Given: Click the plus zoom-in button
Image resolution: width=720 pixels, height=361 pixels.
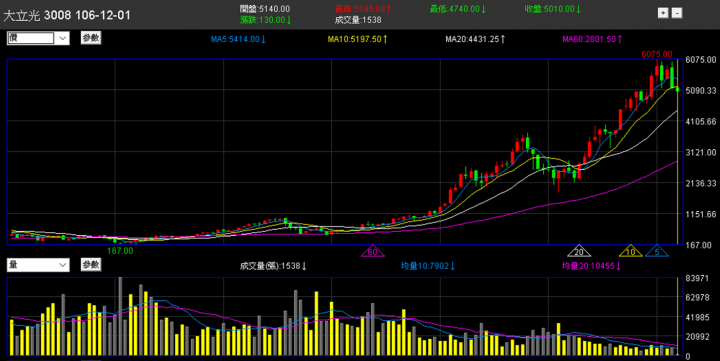Looking at the screenshot, I should (663, 13).
